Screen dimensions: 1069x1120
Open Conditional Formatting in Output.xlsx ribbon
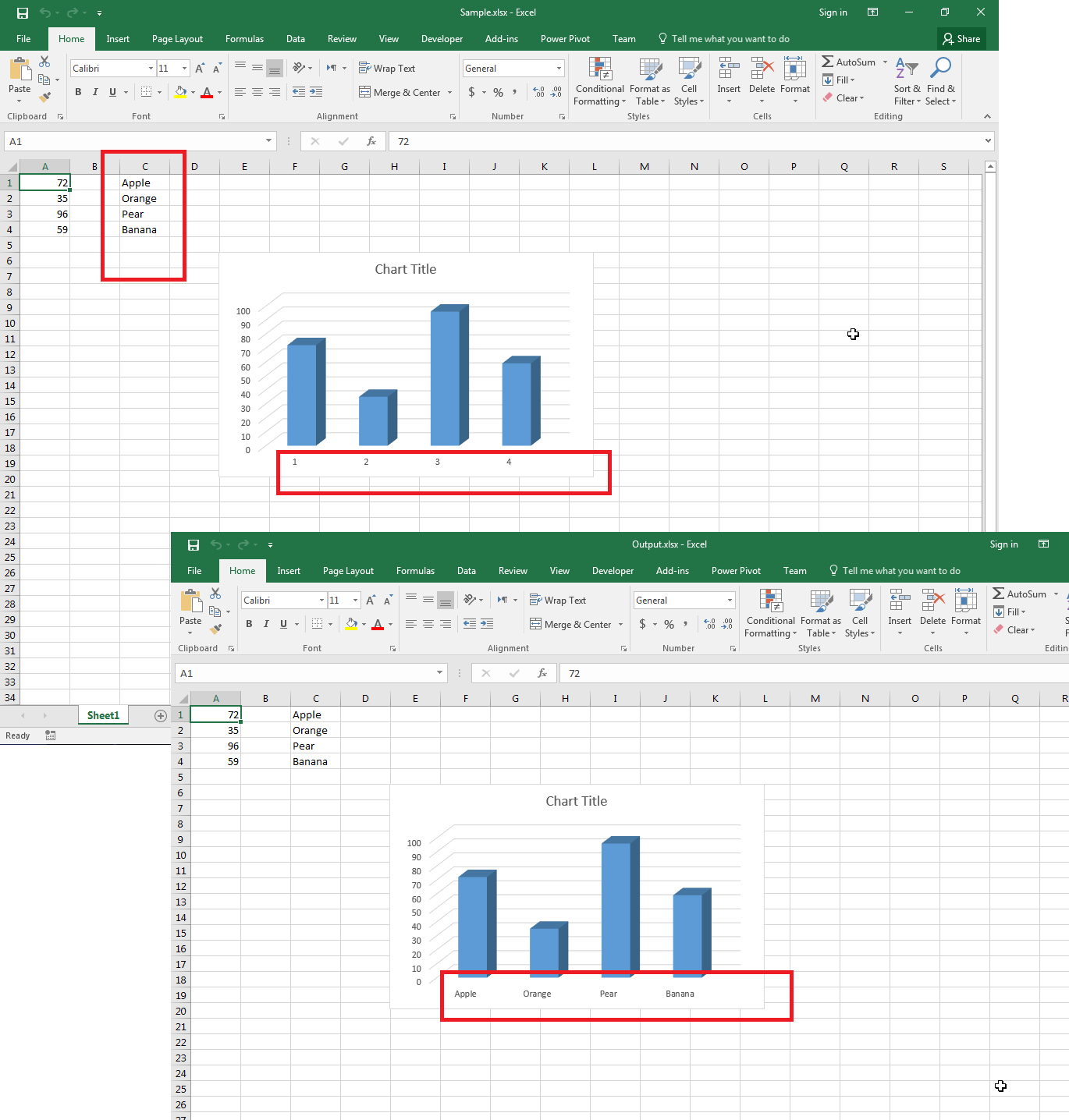(x=771, y=613)
